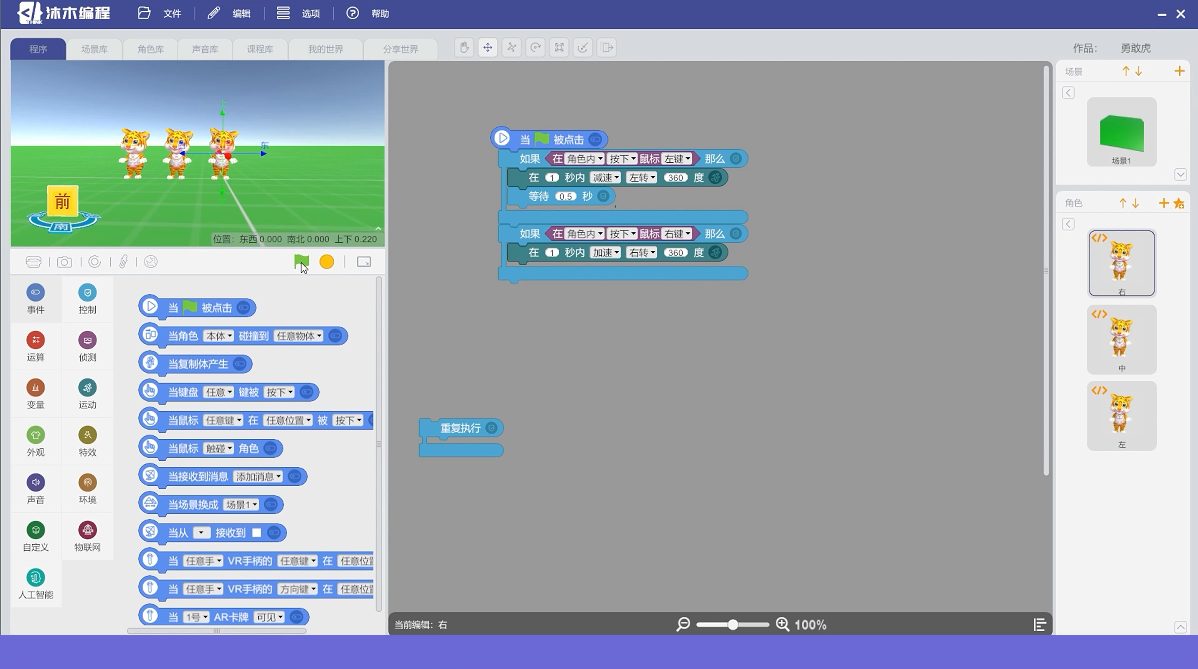
Task: Click the zoom-in magnifier next to 100%
Action: tap(782, 625)
